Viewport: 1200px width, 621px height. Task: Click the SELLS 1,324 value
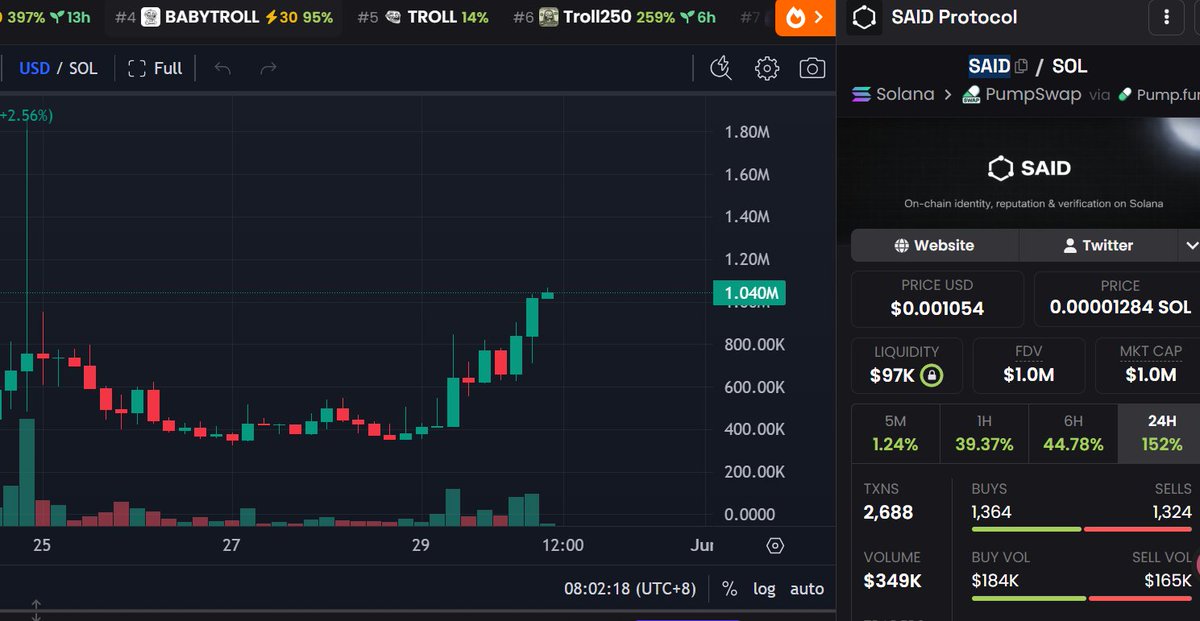click(1171, 512)
